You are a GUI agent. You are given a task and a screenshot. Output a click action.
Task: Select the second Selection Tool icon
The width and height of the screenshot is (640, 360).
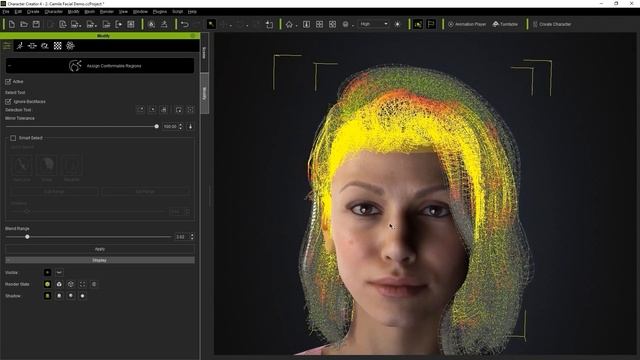[152, 109]
